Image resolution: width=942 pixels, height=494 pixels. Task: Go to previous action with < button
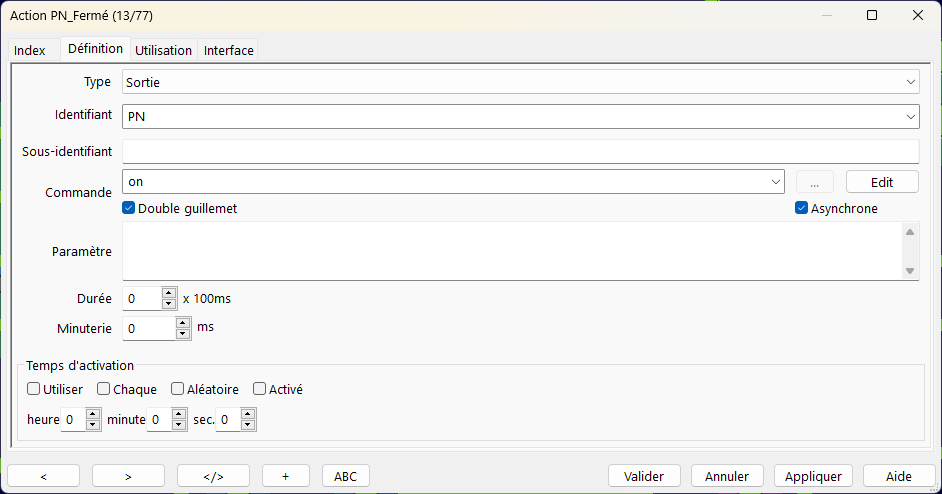coord(43,476)
